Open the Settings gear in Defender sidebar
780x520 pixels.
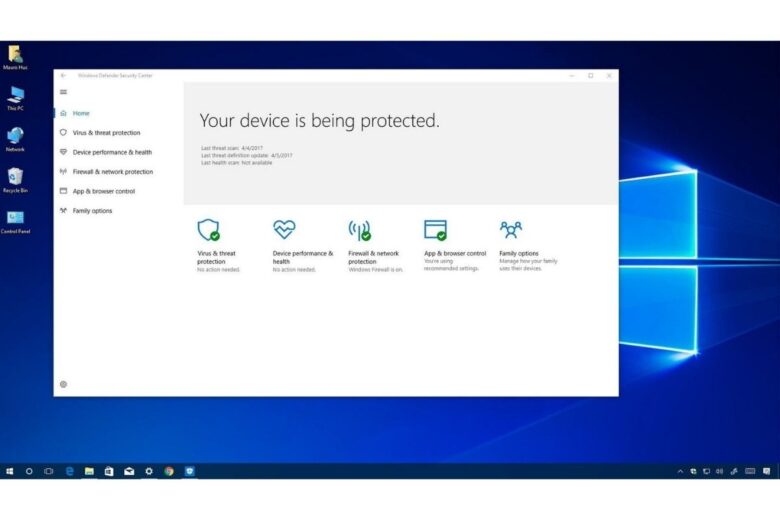(x=63, y=384)
